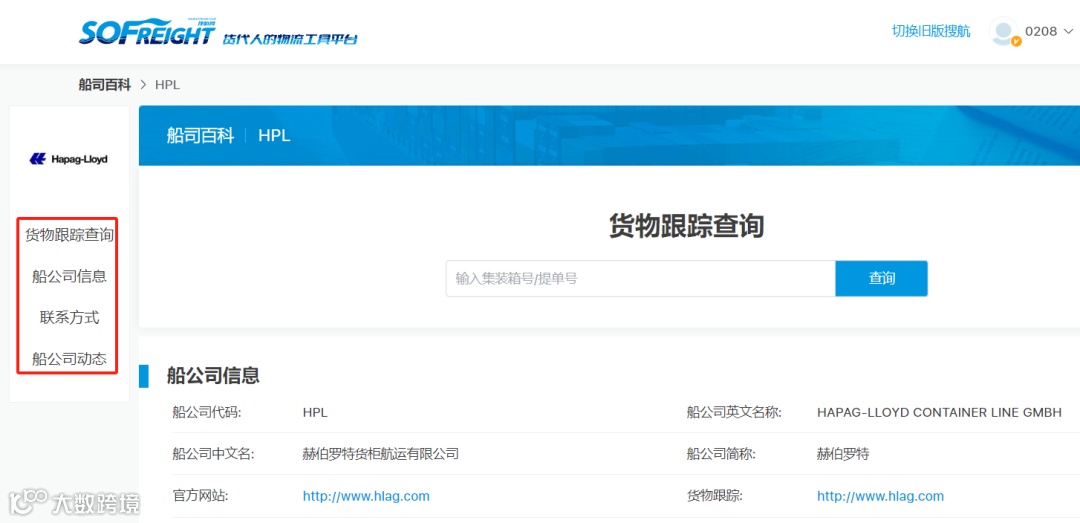Click 切换旧版搜航 link
Screen dimensions: 1080x523
931,31
